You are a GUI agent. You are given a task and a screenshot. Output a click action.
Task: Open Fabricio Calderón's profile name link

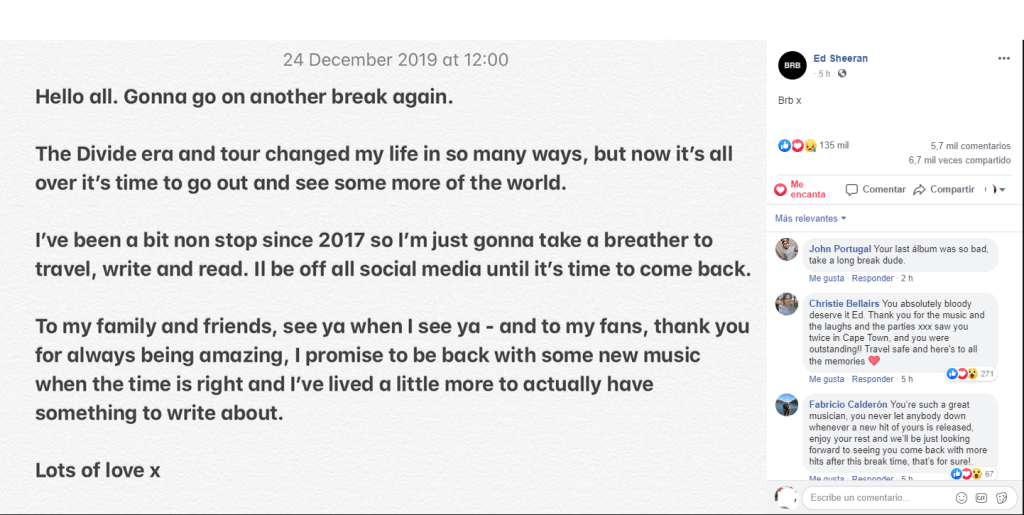(x=848, y=405)
